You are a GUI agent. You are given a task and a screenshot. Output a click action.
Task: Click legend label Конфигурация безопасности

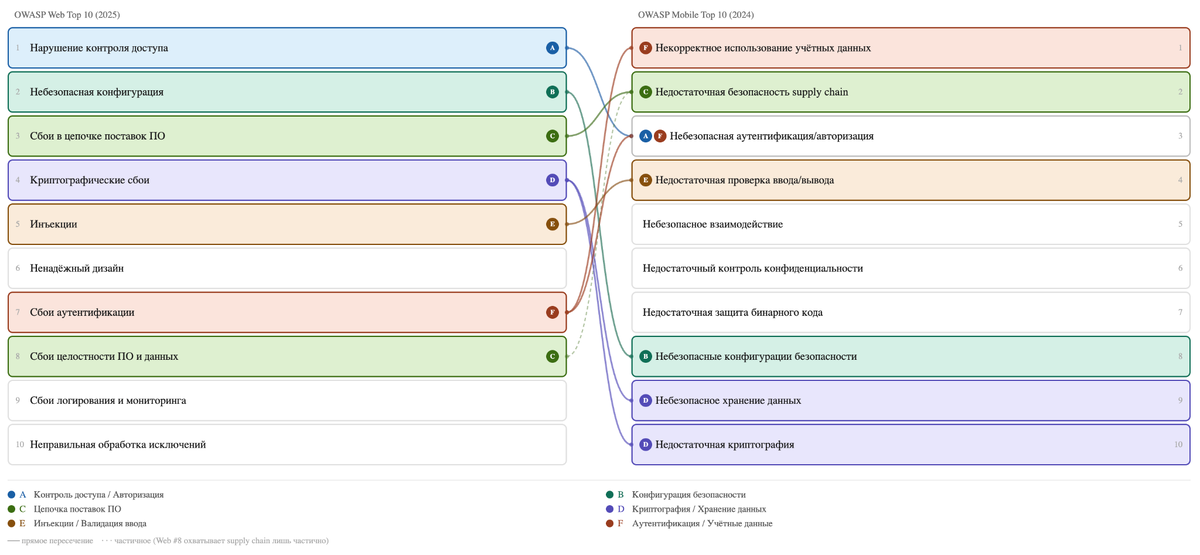coord(689,495)
